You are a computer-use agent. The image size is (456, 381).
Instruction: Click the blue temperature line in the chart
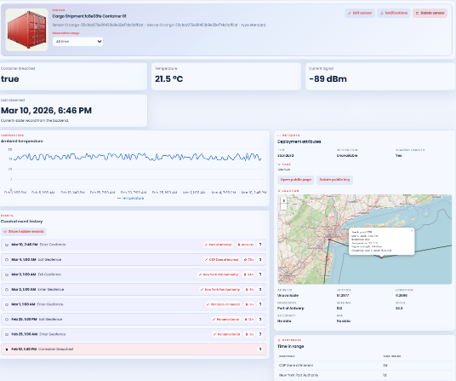(x=137, y=157)
